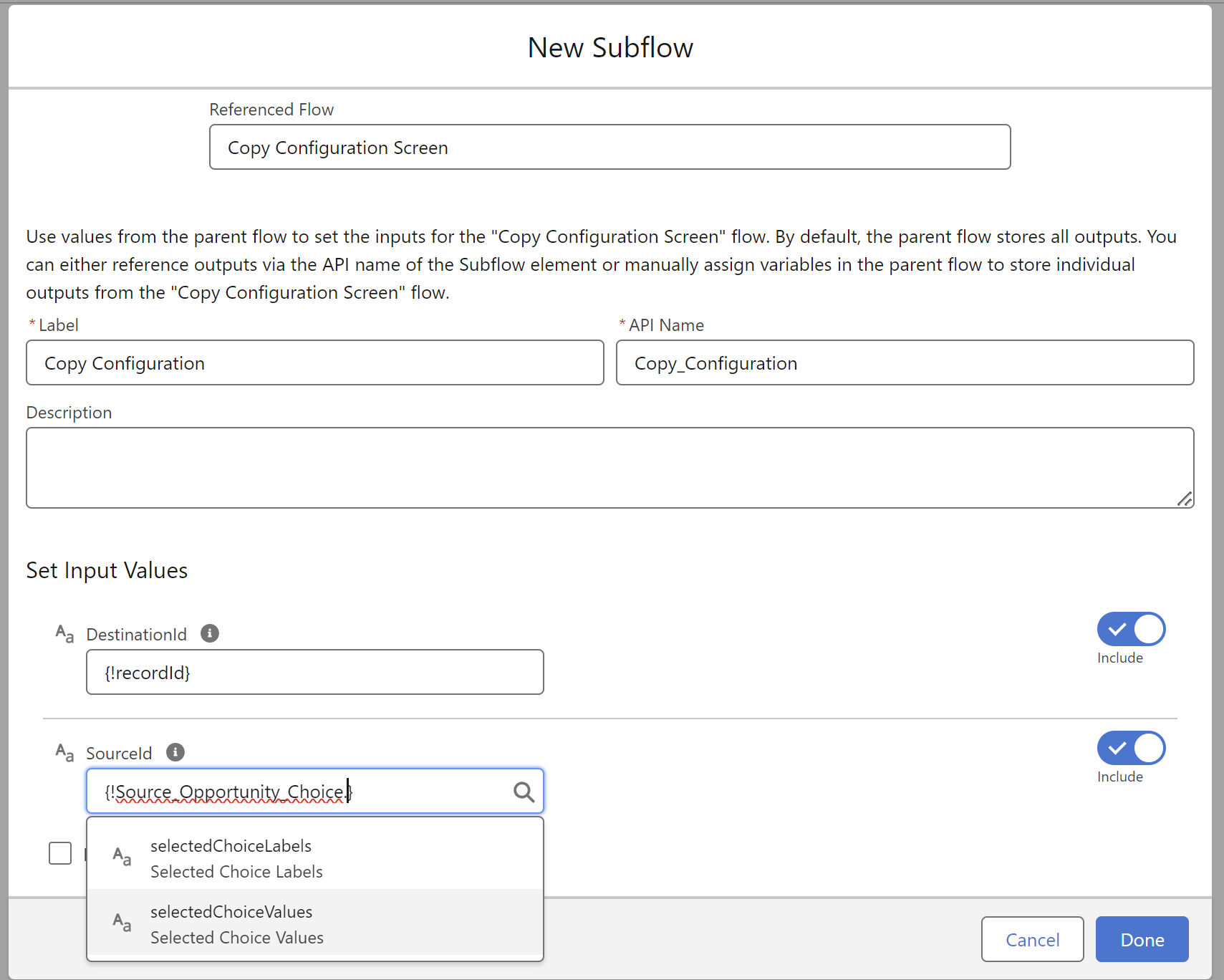1224x980 pixels.
Task: Click the text type icon beside SourceId
Action: pos(64,753)
